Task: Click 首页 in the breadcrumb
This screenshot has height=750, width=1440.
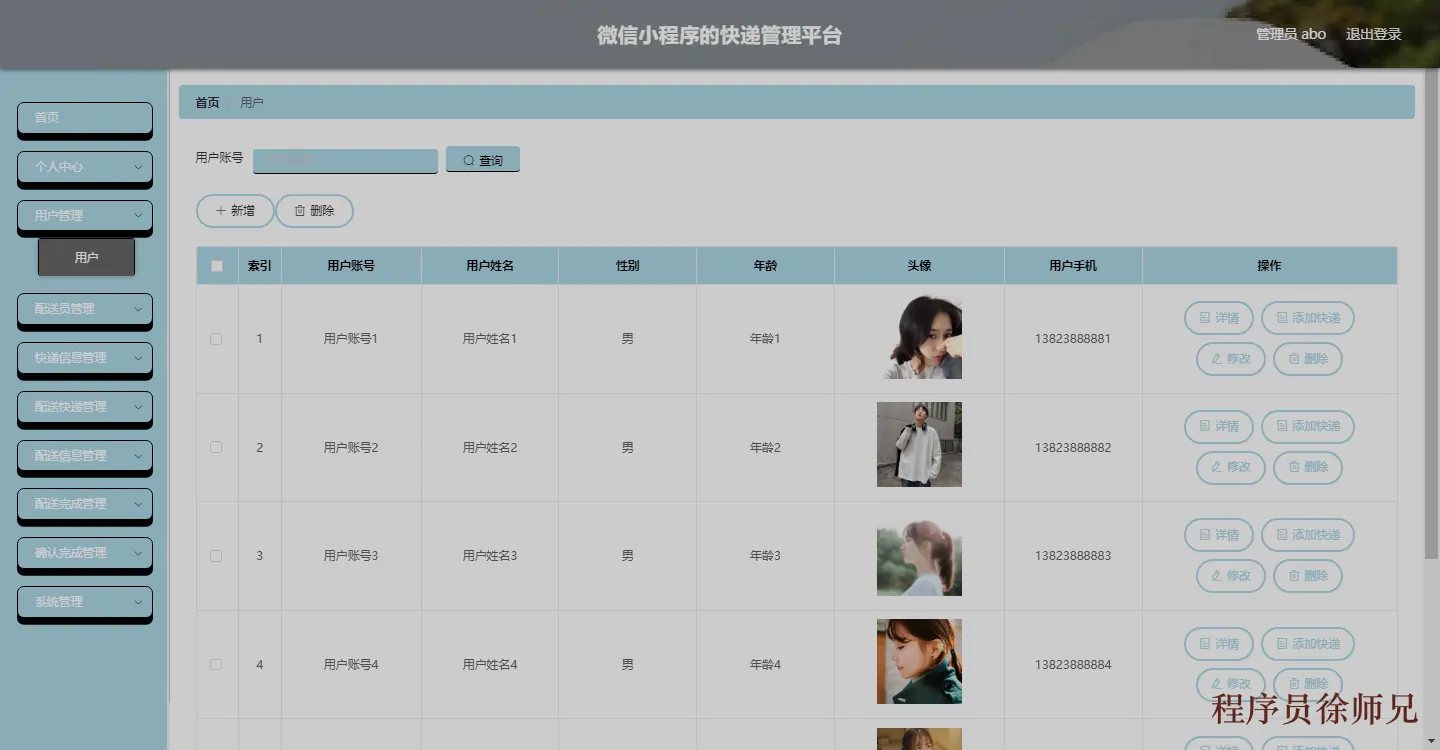Action: click(x=207, y=103)
